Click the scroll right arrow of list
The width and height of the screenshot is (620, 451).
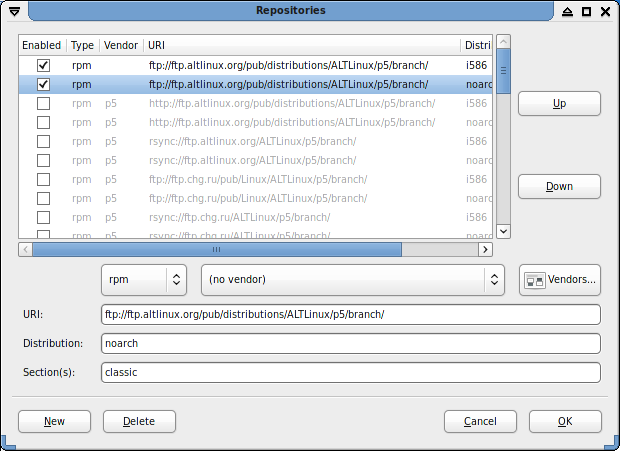tap(485, 249)
